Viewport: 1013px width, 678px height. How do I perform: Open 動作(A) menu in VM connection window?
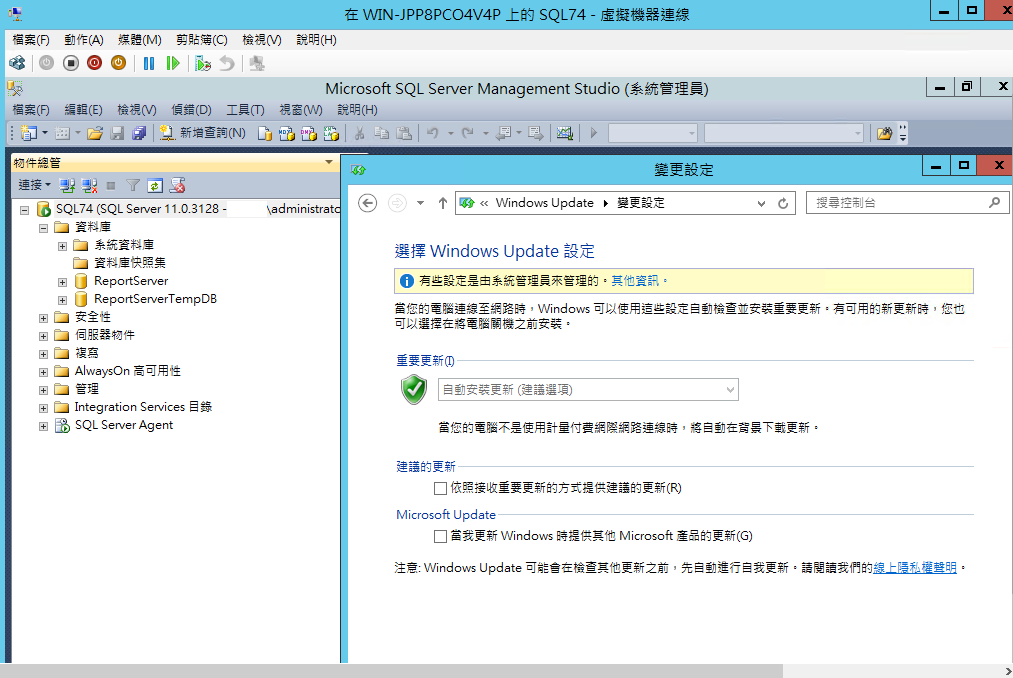click(83, 40)
